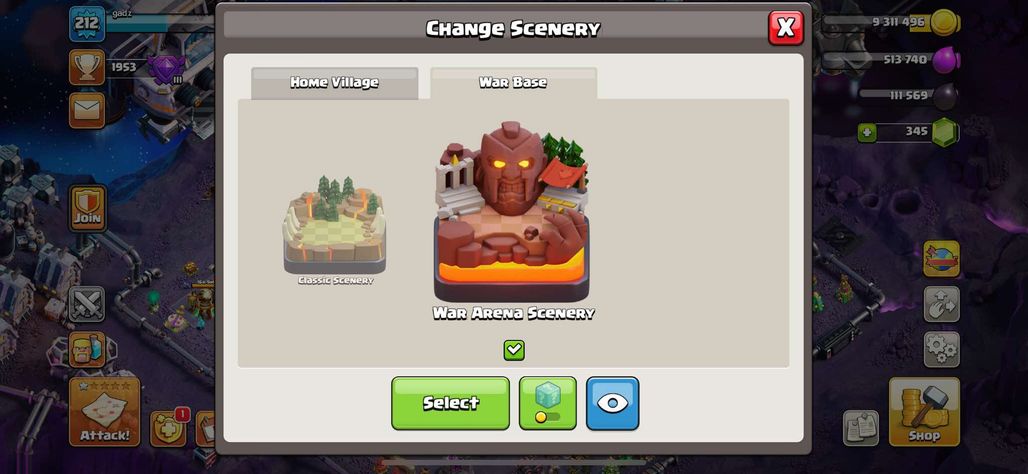1028x474 pixels.
Task: Add gems with the green plus button
Action: coord(867,132)
